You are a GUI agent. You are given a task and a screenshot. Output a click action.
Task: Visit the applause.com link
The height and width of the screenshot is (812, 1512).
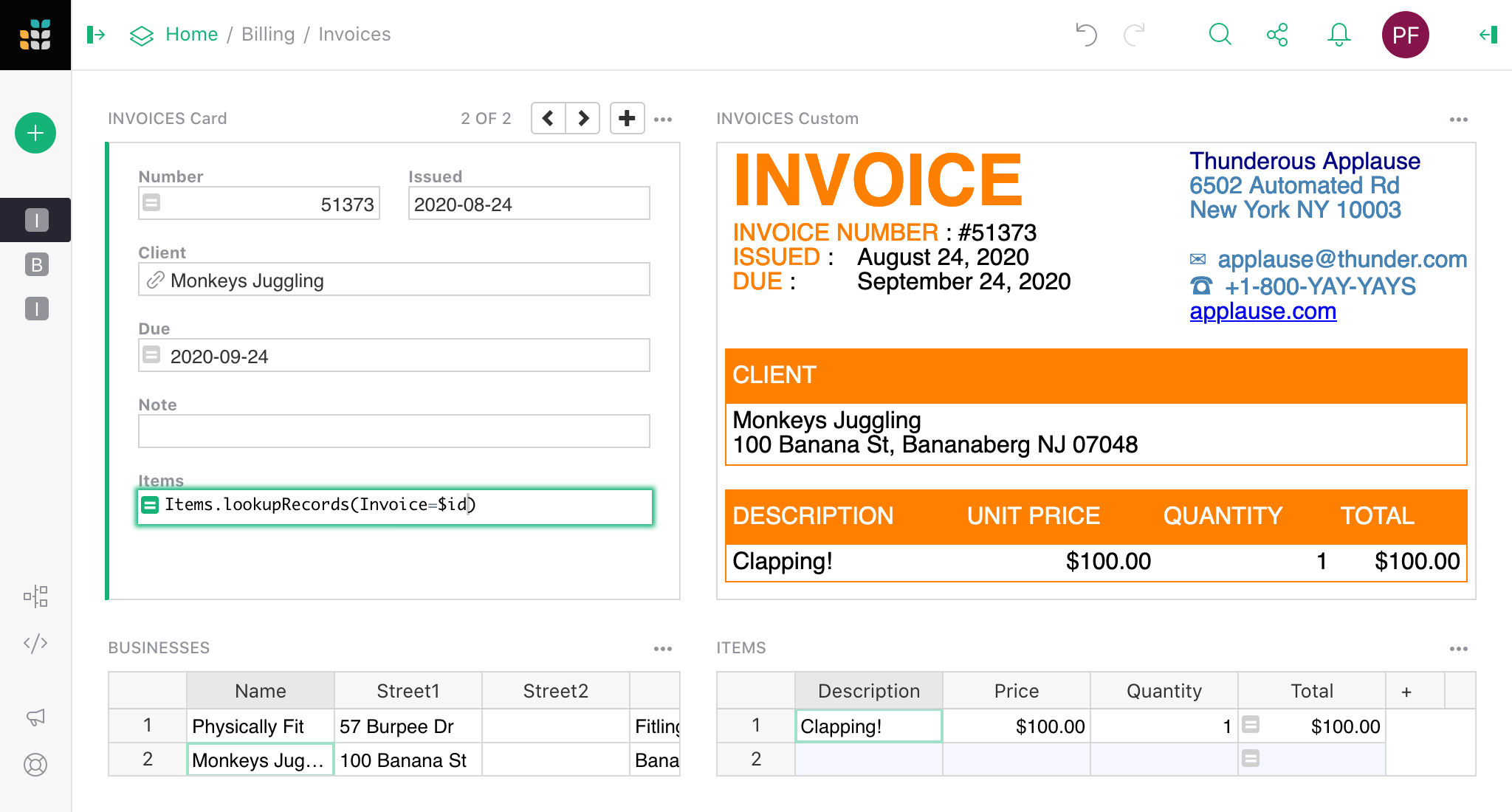tap(1263, 312)
